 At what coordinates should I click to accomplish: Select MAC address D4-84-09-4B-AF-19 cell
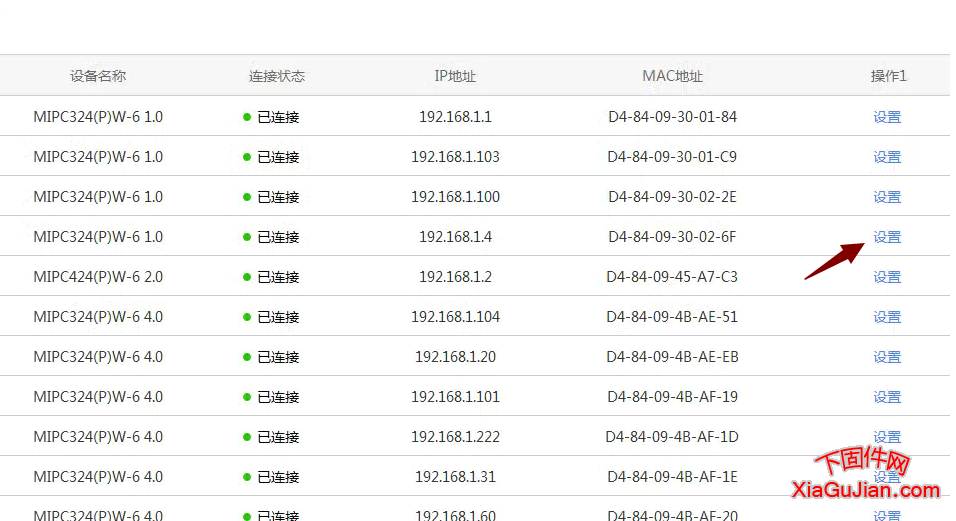(672, 397)
